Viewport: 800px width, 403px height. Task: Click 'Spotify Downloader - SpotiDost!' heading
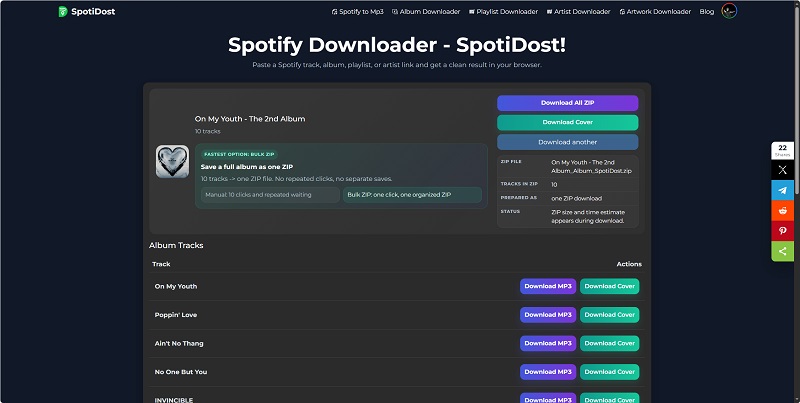(x=397, y=45)
